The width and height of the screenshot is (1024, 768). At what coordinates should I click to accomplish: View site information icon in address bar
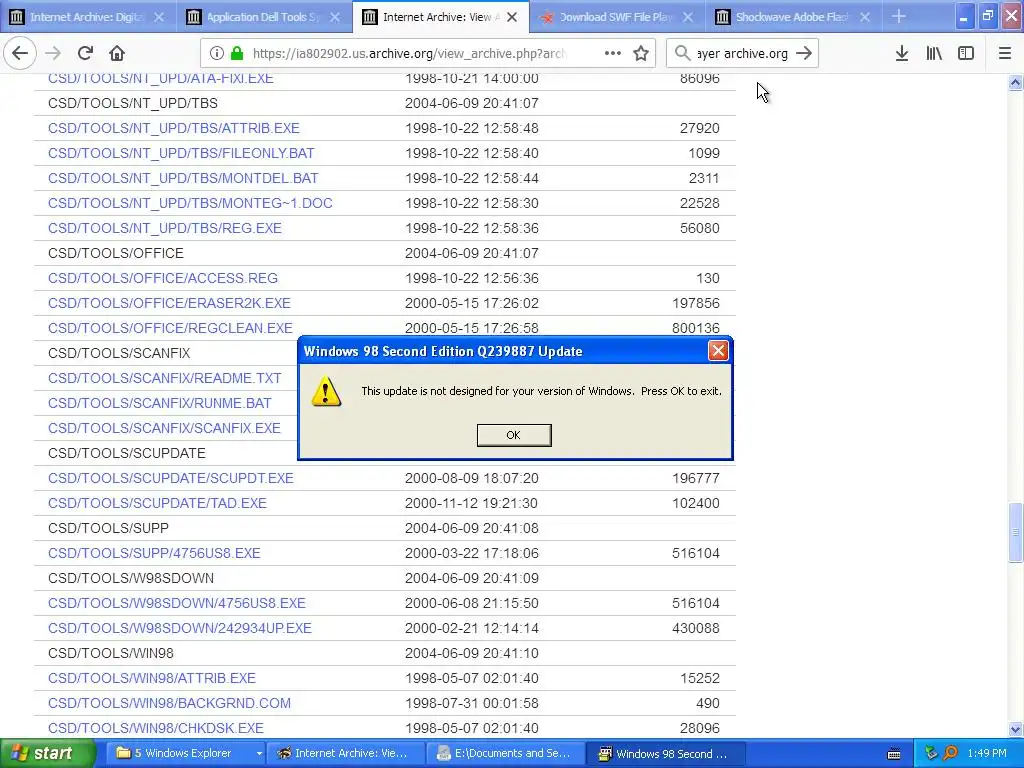coord(217,54)
